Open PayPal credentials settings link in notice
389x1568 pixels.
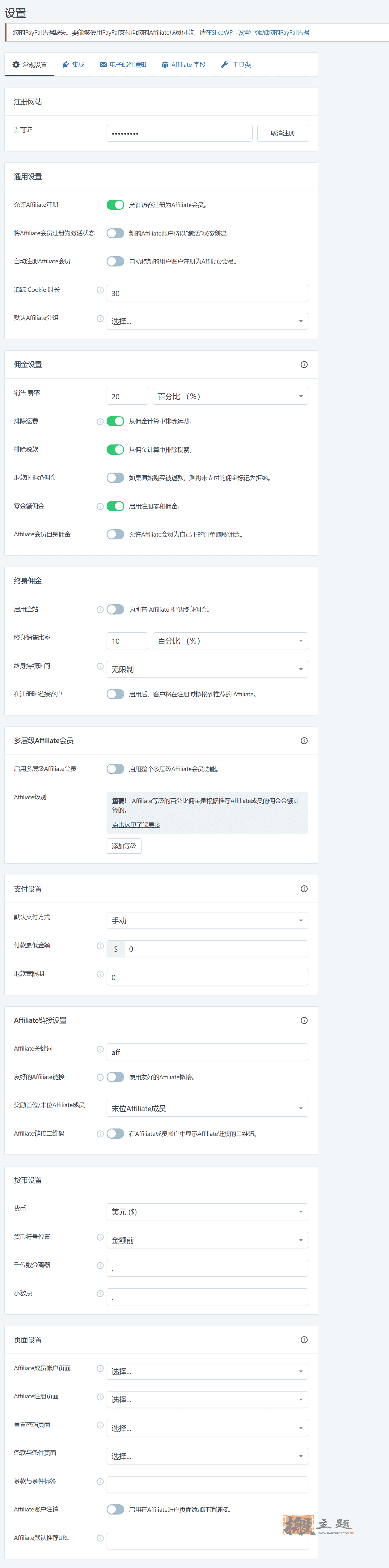click(257, 32)
